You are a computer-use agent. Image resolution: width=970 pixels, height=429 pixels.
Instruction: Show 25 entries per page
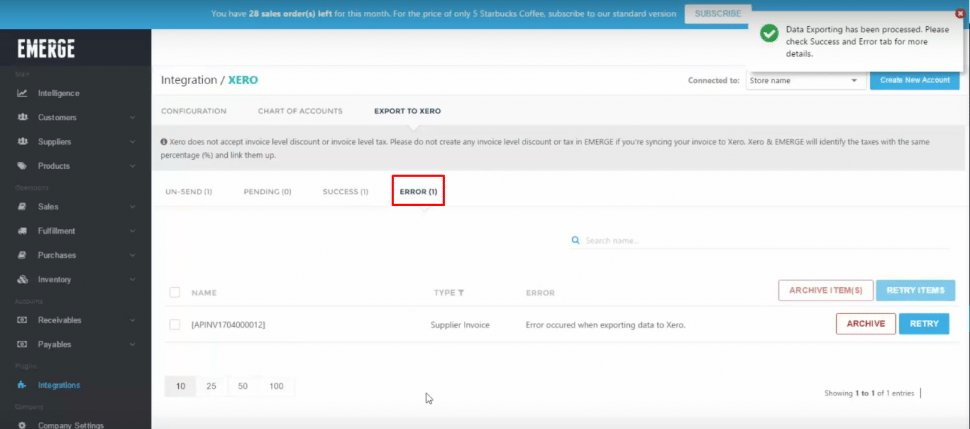point(212,386)
